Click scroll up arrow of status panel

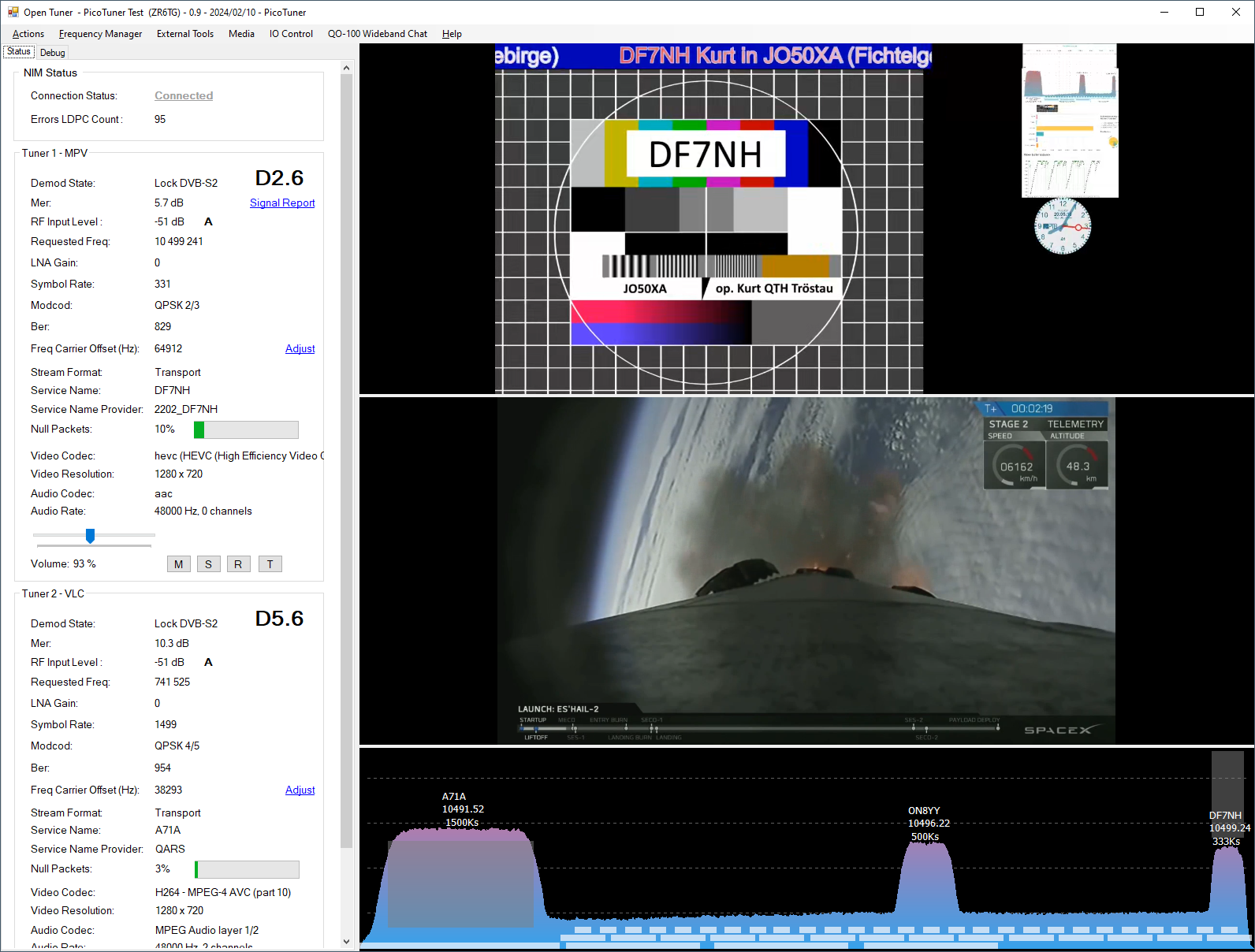point(346,68)
